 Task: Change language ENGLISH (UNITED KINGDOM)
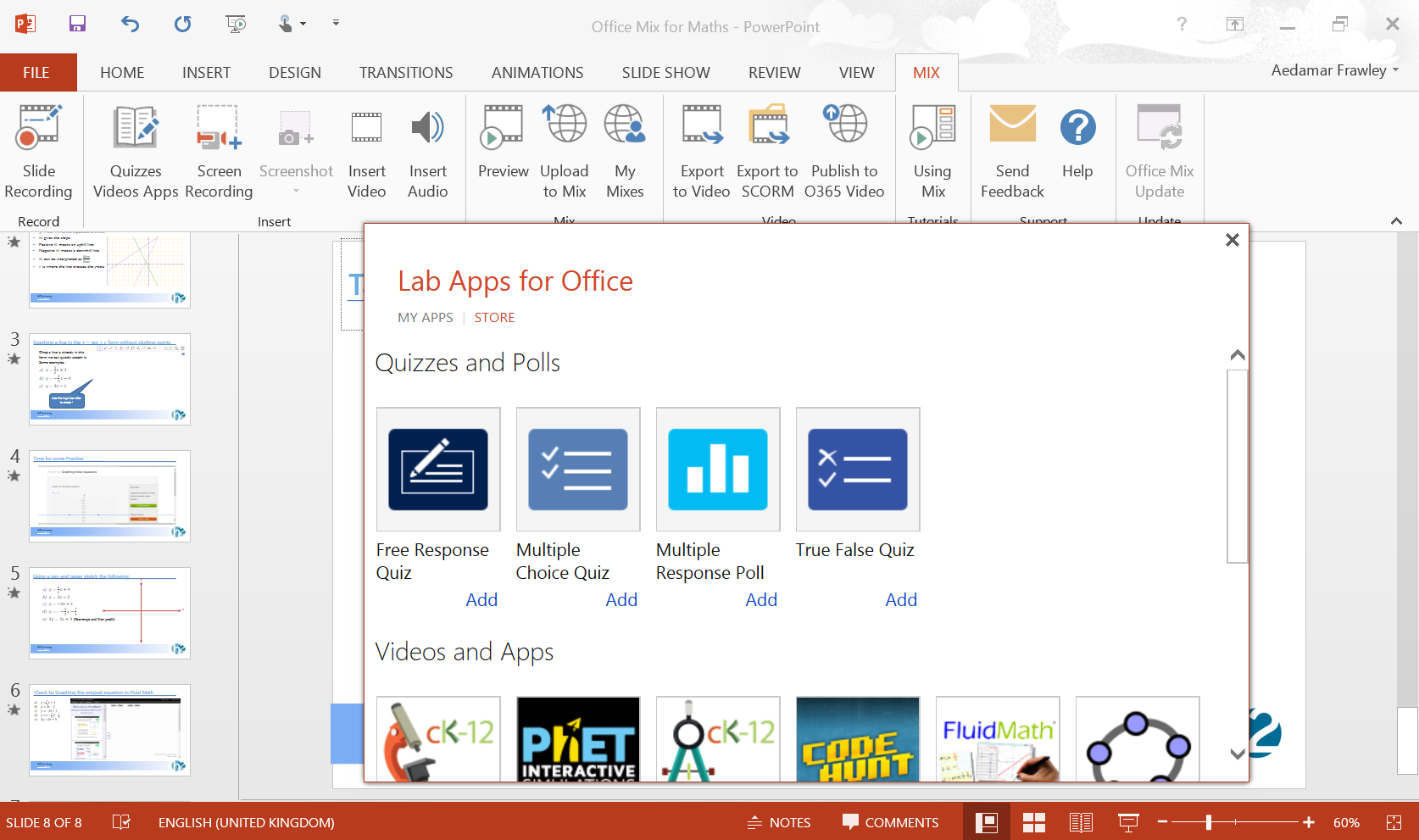point(246,822)
